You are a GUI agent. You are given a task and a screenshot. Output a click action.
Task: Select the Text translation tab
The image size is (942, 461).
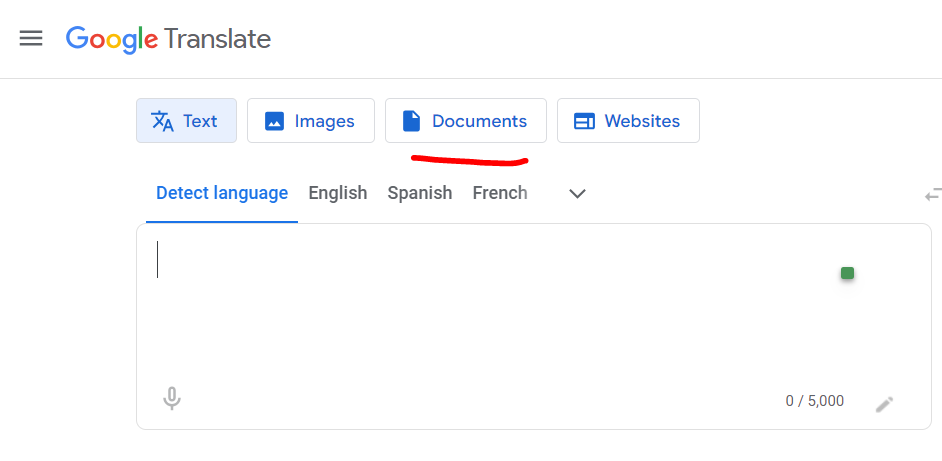point(186,121)
